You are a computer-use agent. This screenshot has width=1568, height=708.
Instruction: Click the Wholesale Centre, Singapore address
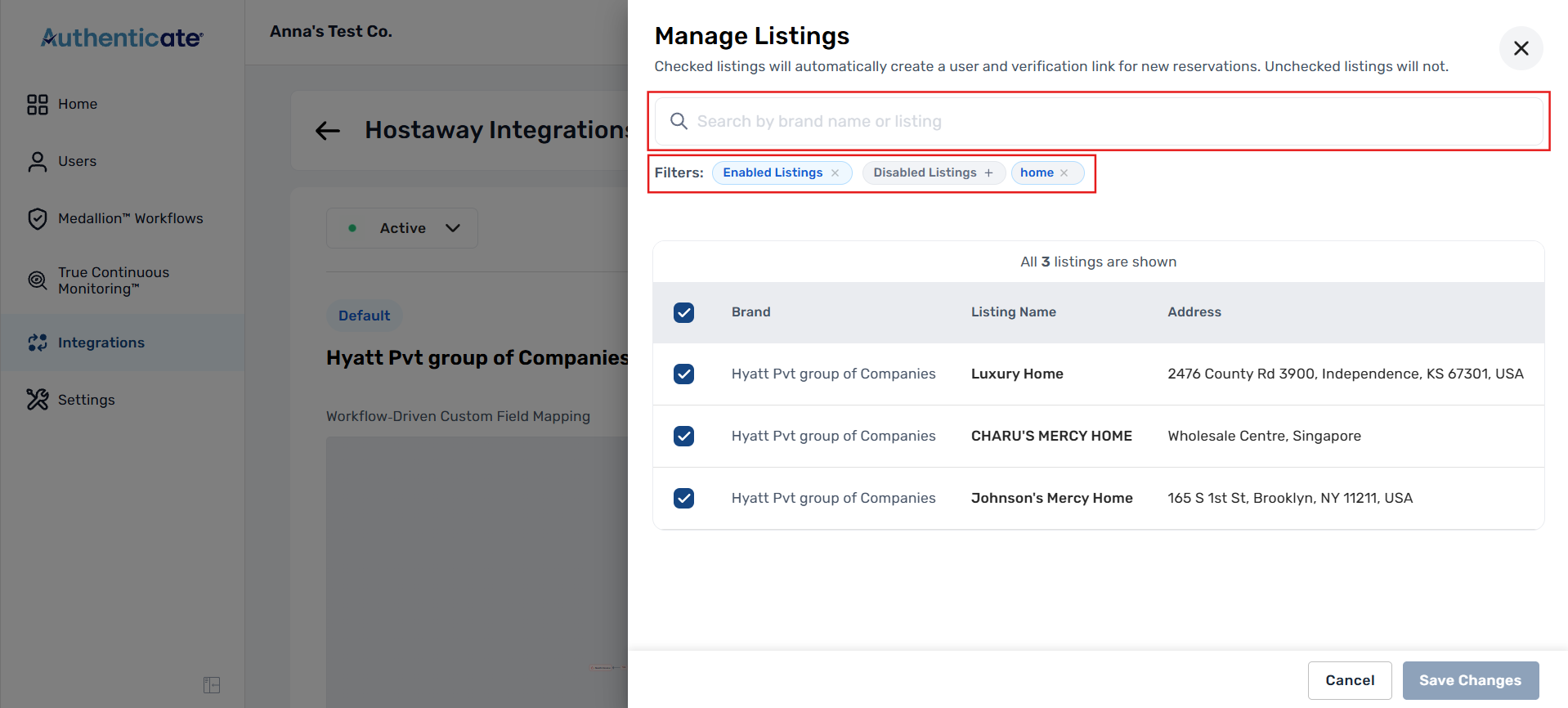(1265, 436)
